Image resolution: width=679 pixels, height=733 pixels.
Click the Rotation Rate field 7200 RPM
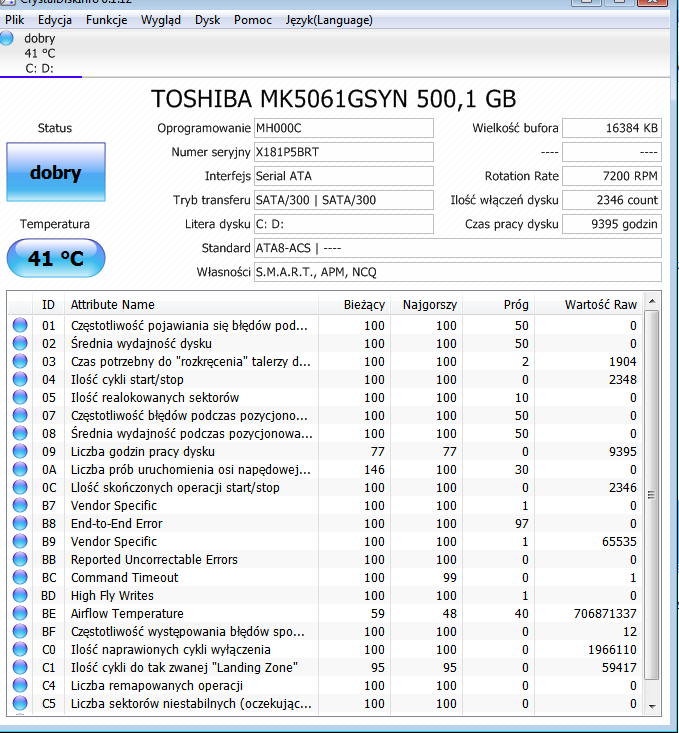[612, 176]
